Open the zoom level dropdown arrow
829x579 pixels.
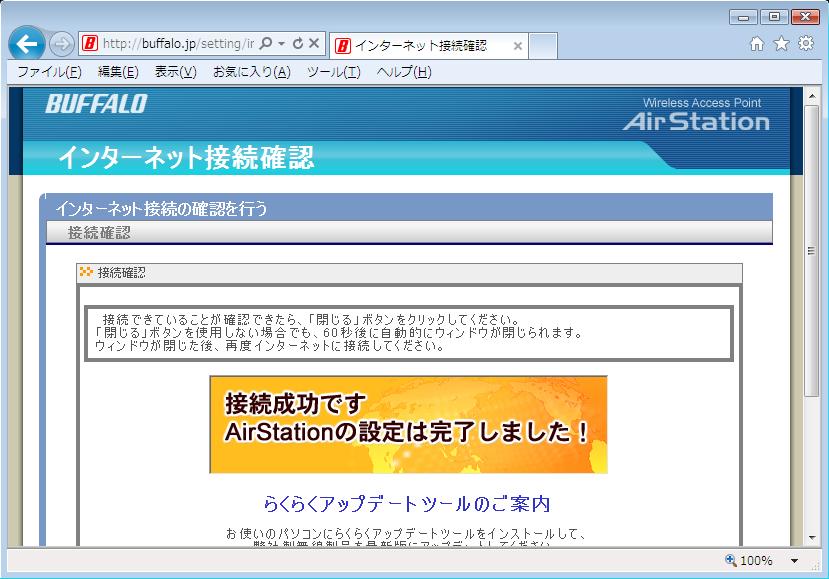(x=794, y=561)
